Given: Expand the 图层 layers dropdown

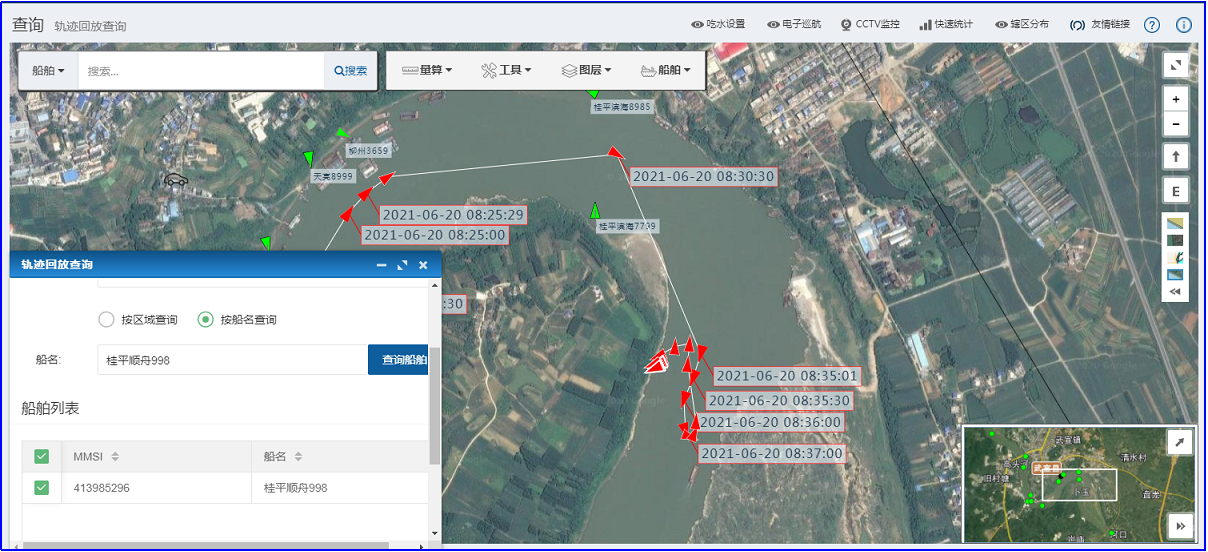Looking at the screenshot, I should [586, 71].
